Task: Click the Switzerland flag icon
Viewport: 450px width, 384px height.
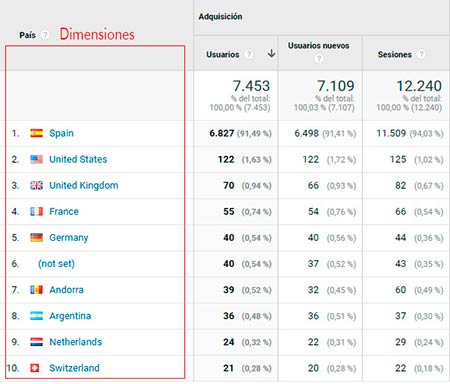Action: coord(35,368)
